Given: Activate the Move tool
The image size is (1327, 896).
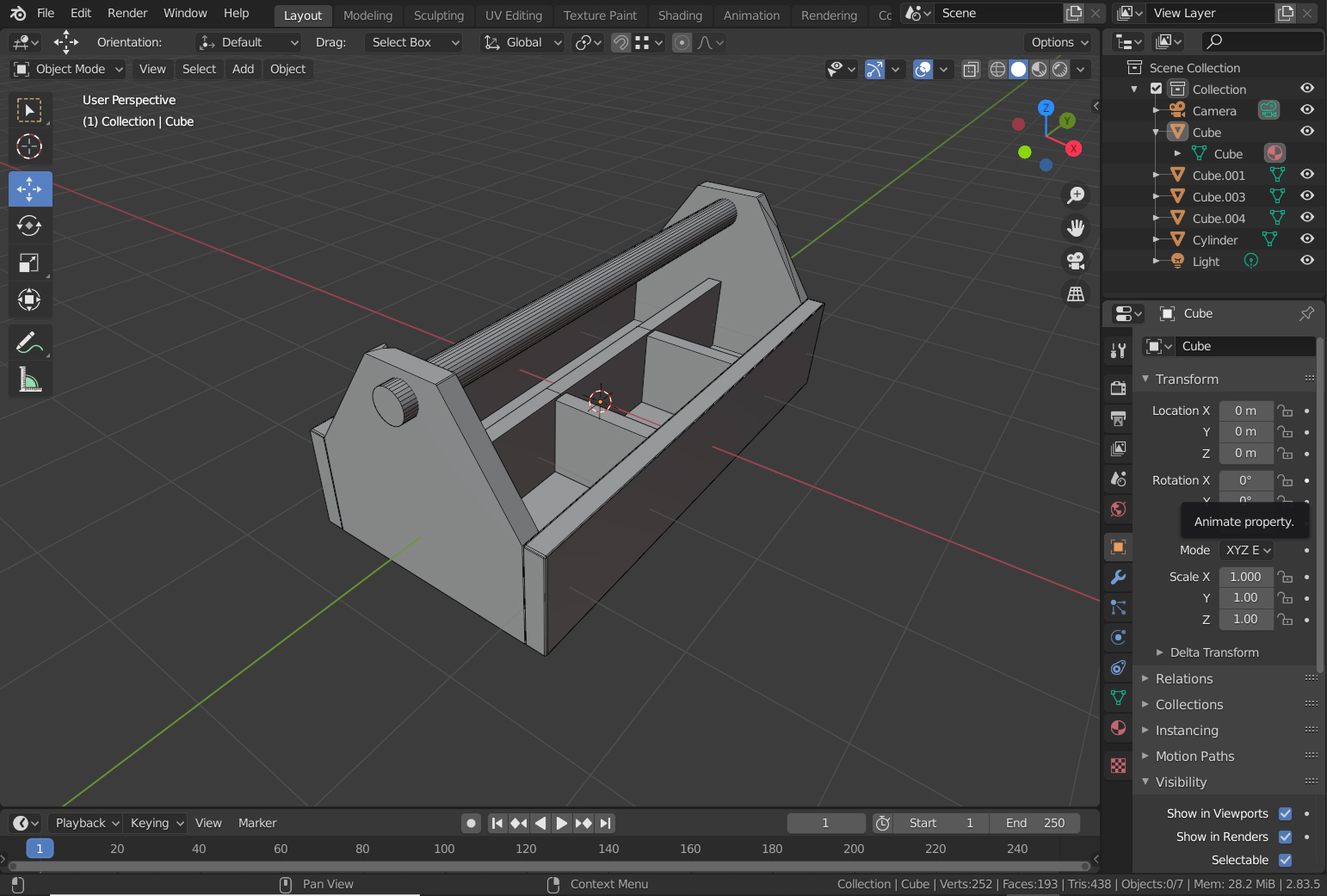Looking at the screenshot, I should coord(29,188).
